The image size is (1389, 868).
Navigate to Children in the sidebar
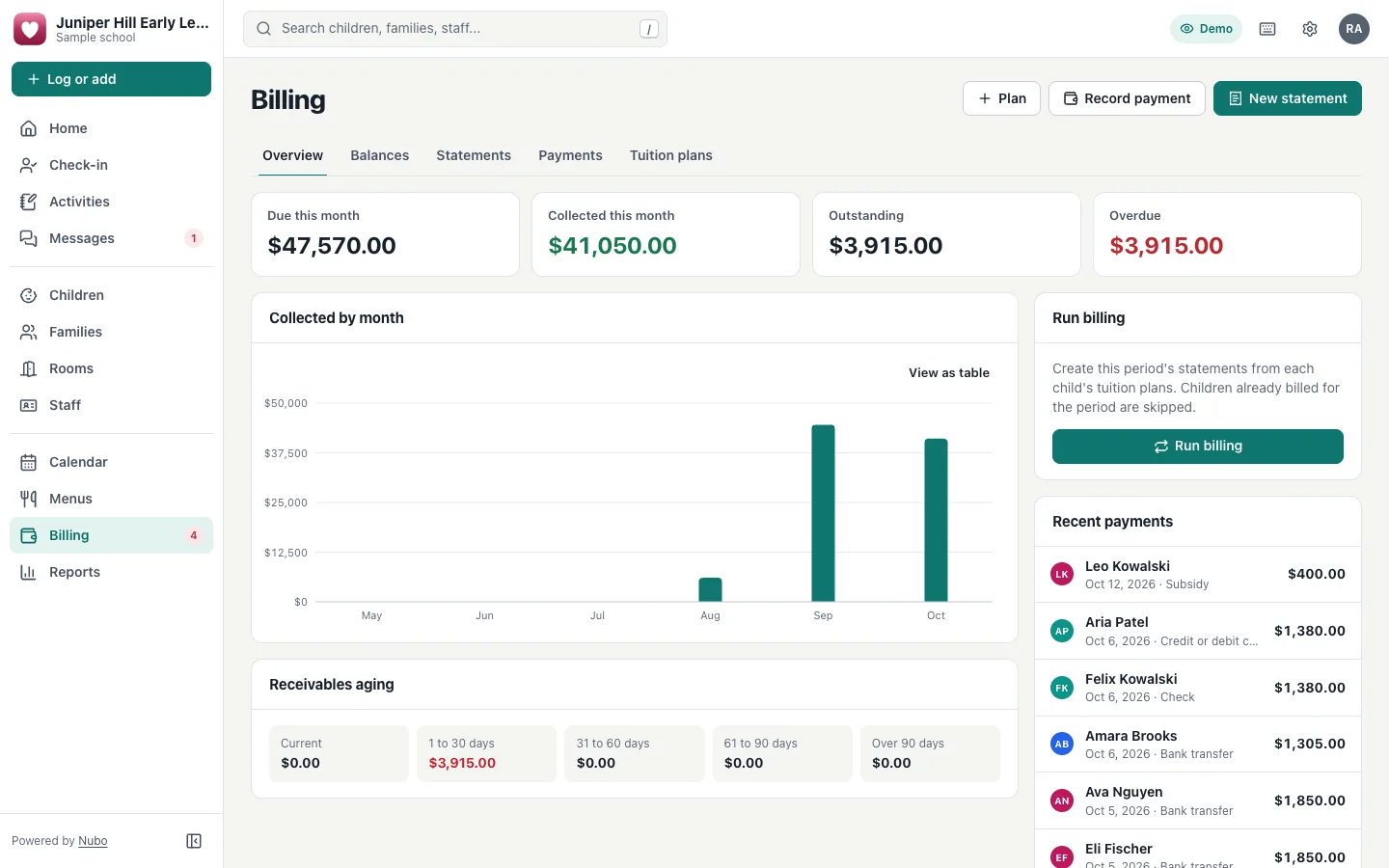(111, 295)
